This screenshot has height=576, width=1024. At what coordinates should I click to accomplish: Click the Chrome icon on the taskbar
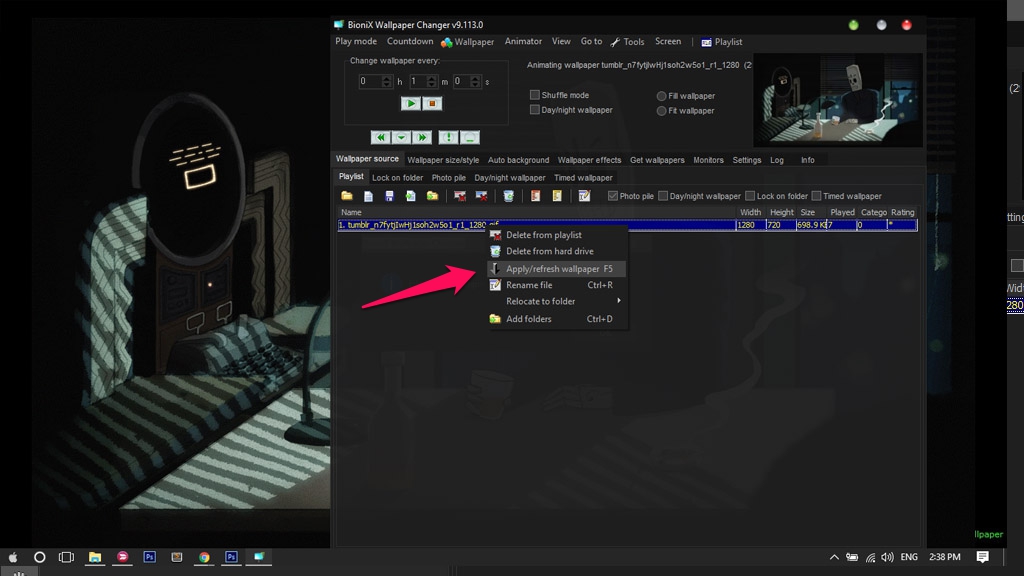coord(204,557)
